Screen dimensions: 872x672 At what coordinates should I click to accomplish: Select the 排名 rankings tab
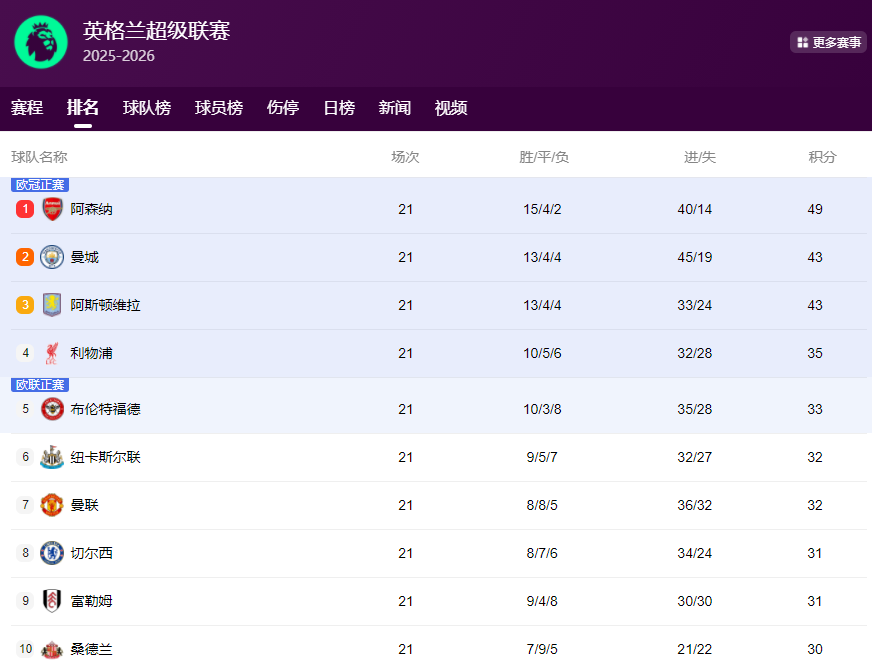(x=83, y=107)
